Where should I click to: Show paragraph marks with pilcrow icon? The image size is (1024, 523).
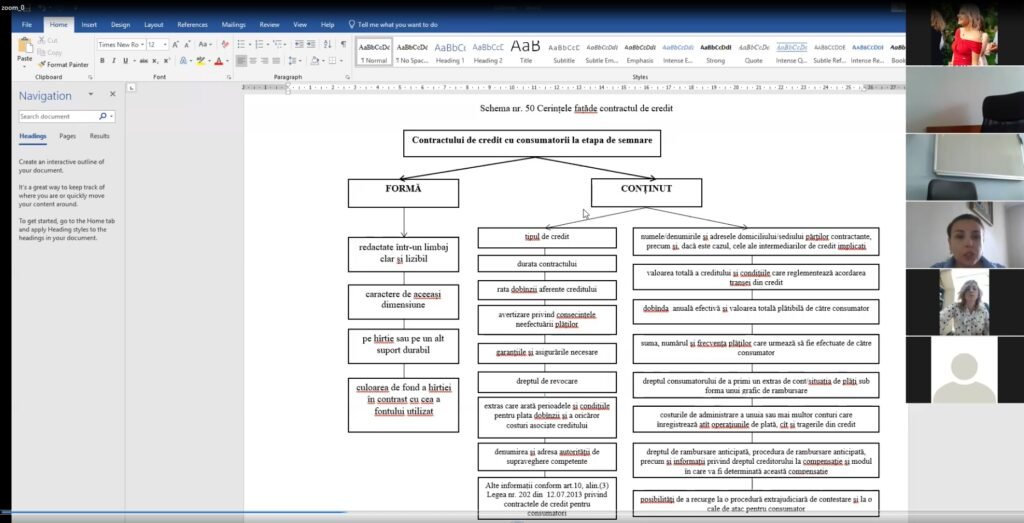point(344,44)
